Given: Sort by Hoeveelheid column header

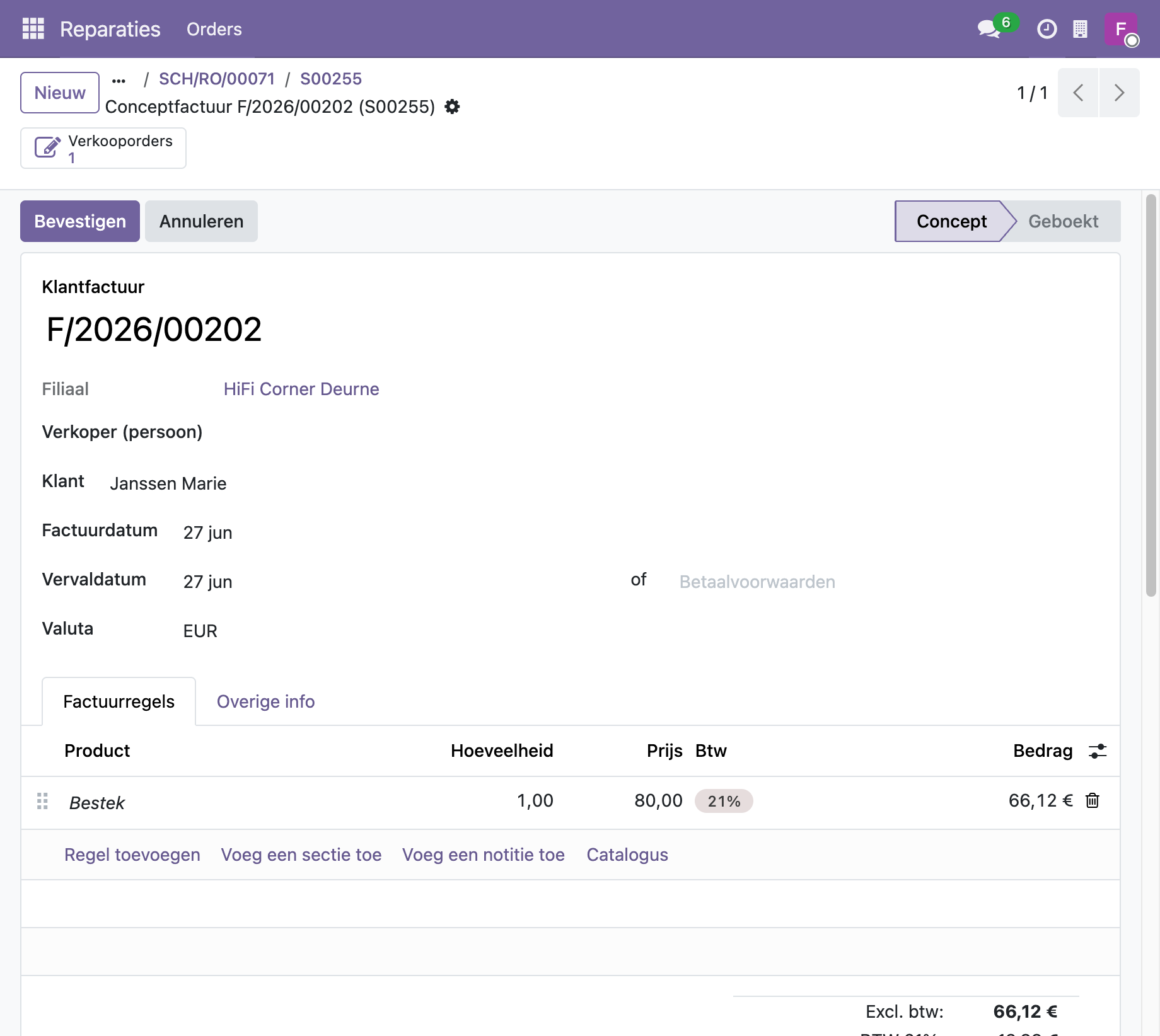Looking at the screenshot, I should (x=502, y=751).
